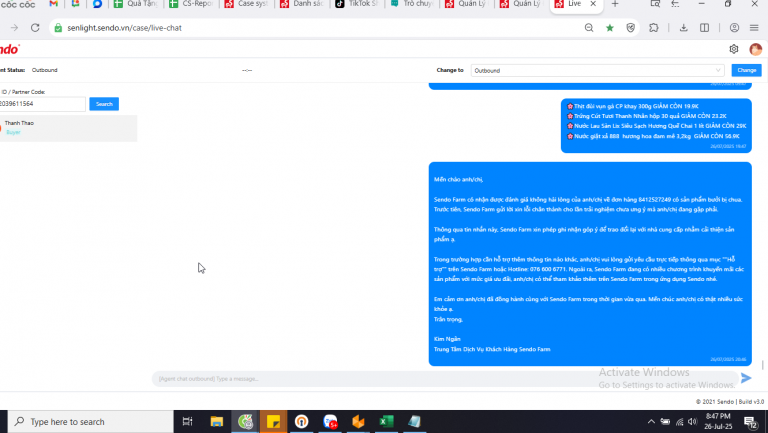Open Sticky Notes on the taskbar
Viewport: 768px width, 433px height.
(x=273, y=422)
